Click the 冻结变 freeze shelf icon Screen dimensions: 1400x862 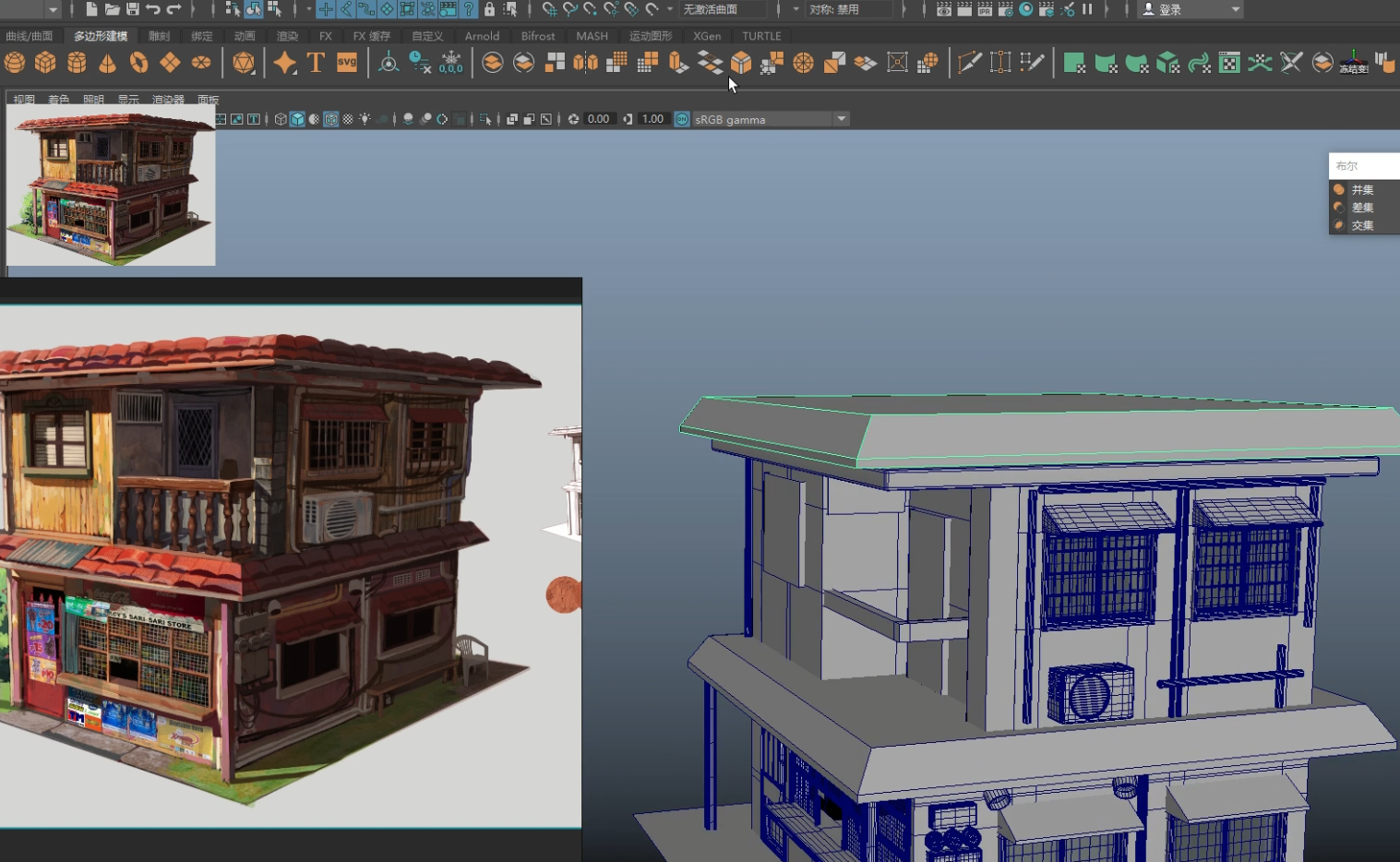point(1353,63)
